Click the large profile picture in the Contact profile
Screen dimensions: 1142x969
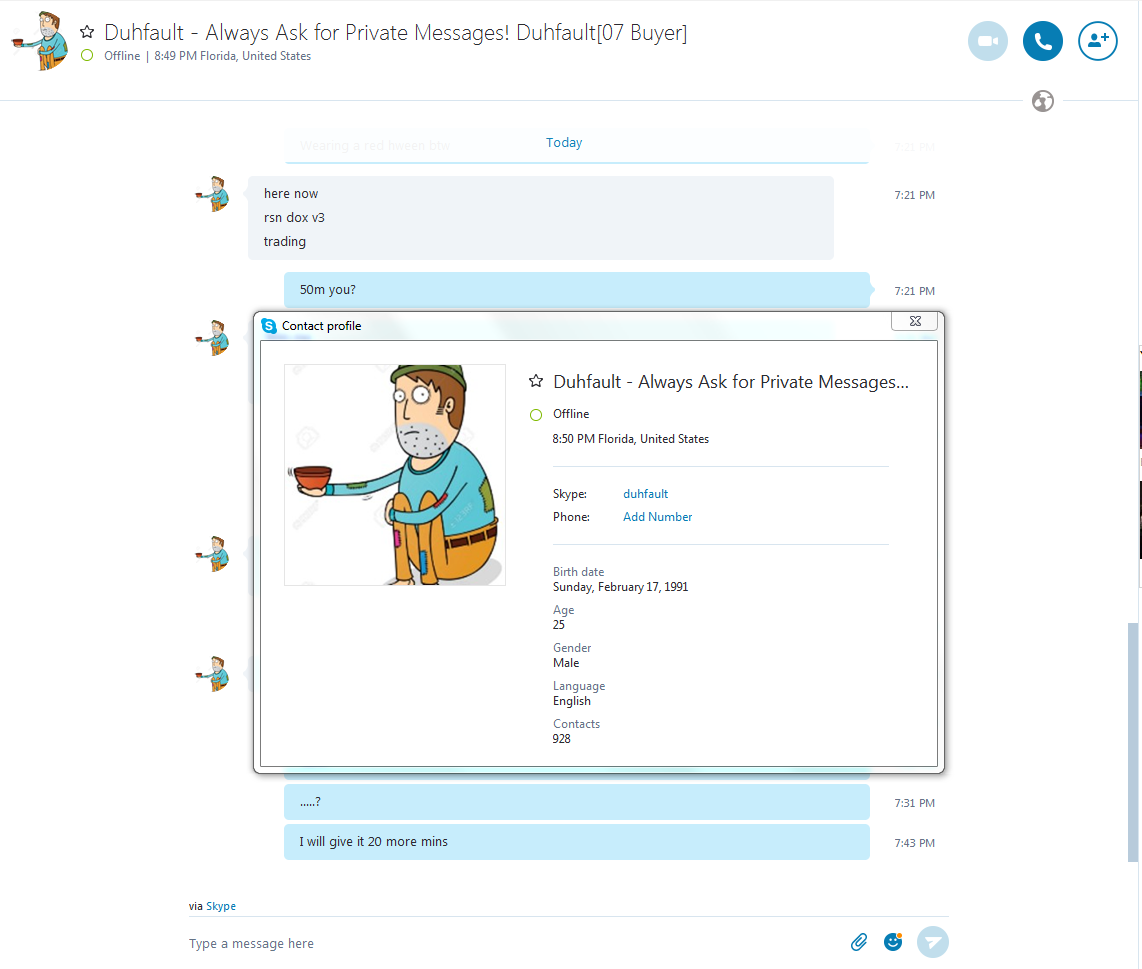395,475
